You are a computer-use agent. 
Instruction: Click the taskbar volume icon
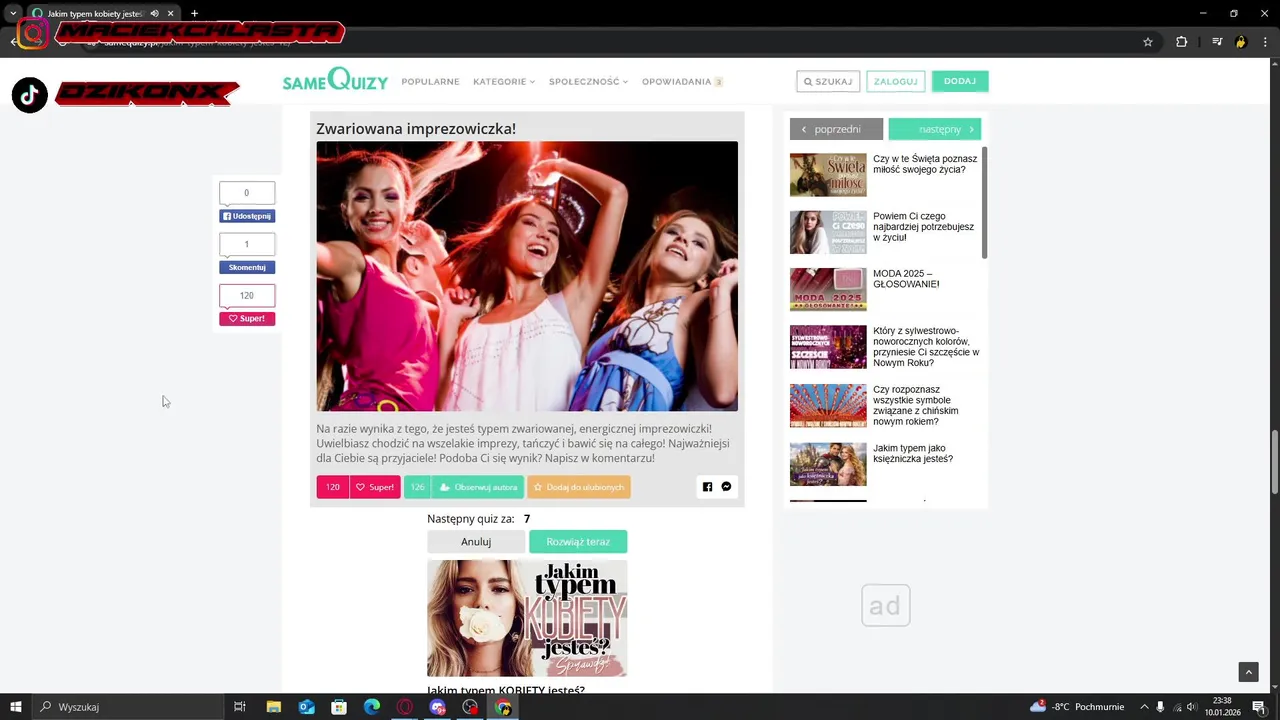click(1192, 707)
